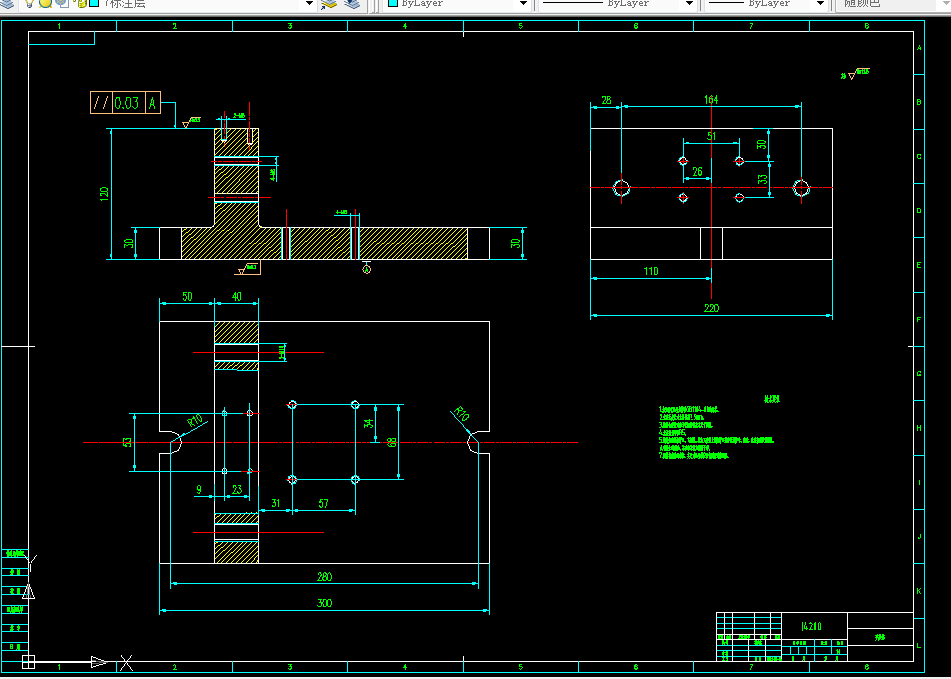Click the UCS origin icon at bottom-left
Viewport: 951px width, 679px height.
(29, 661)
